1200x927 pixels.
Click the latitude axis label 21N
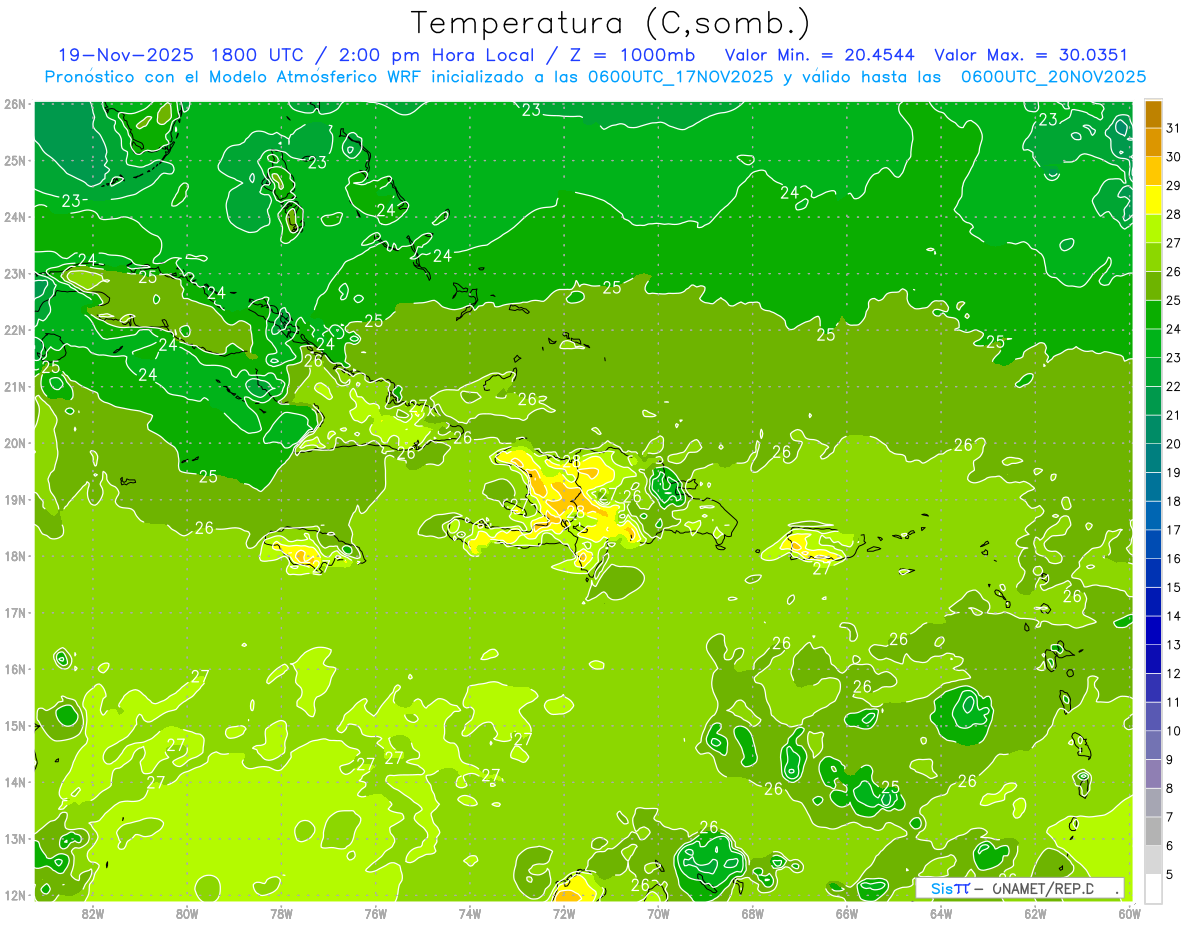(x=16, y=386)
